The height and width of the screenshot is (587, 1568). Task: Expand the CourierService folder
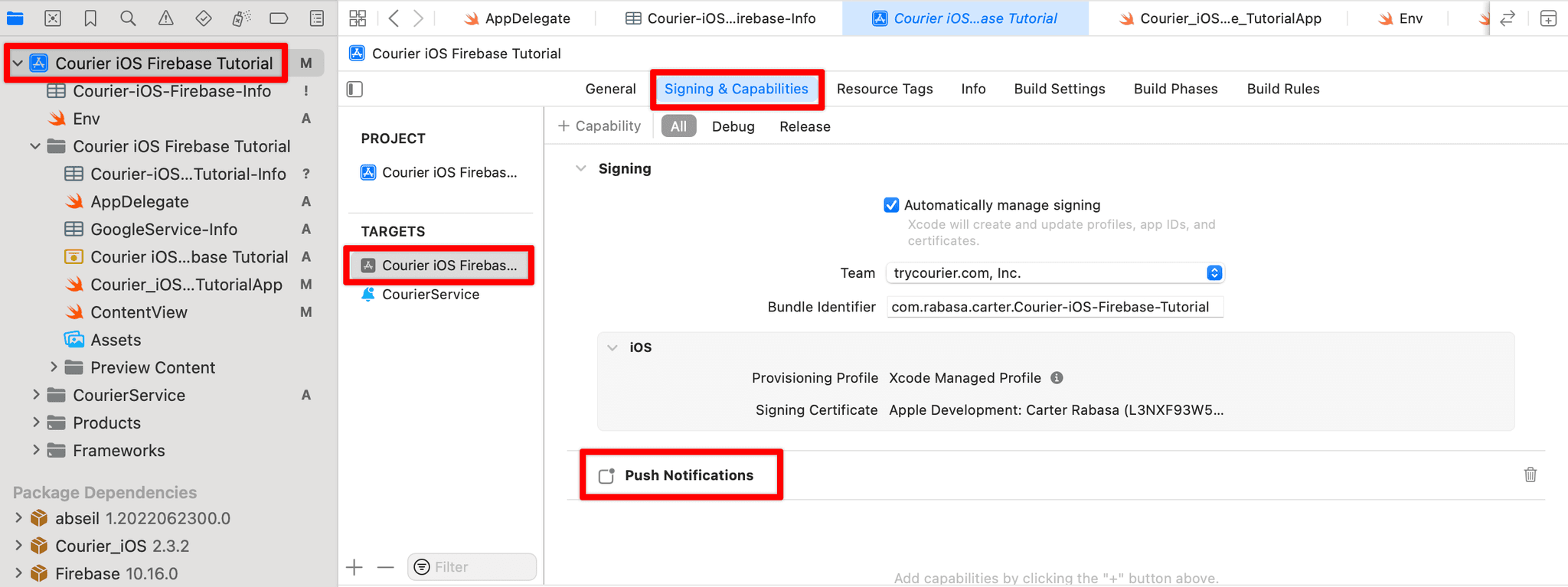(x=36, y=395)
